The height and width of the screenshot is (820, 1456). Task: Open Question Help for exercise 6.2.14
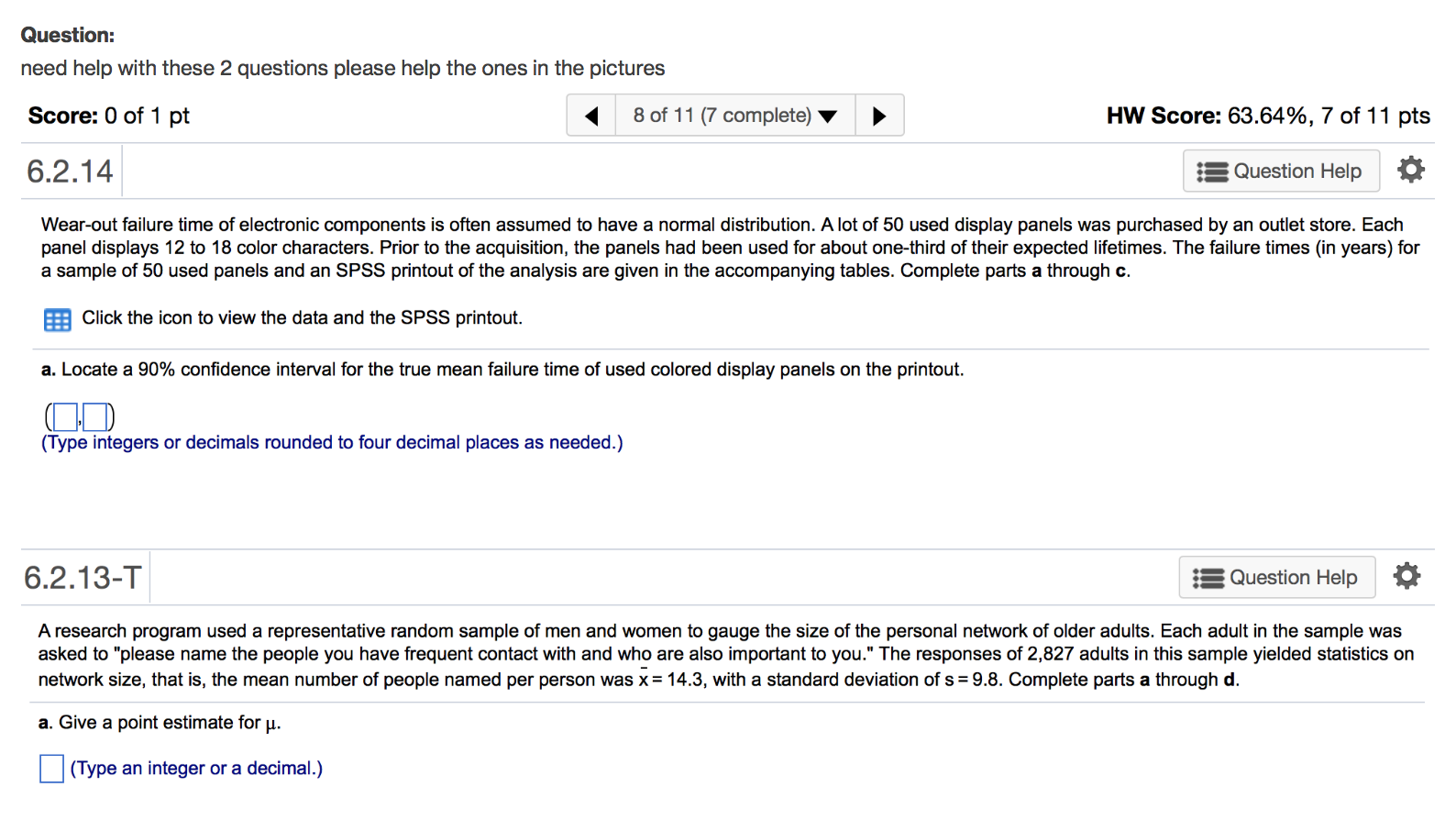coord(1281,171)
